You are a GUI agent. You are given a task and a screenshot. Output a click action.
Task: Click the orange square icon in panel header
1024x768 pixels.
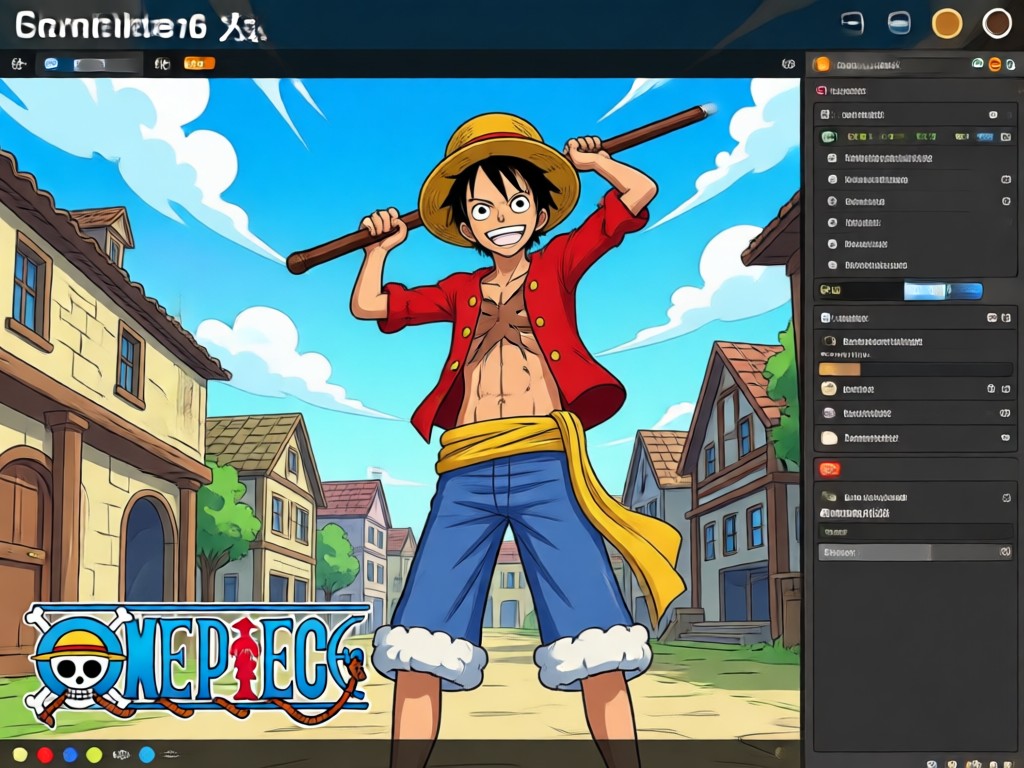click(x=822, y=64)
